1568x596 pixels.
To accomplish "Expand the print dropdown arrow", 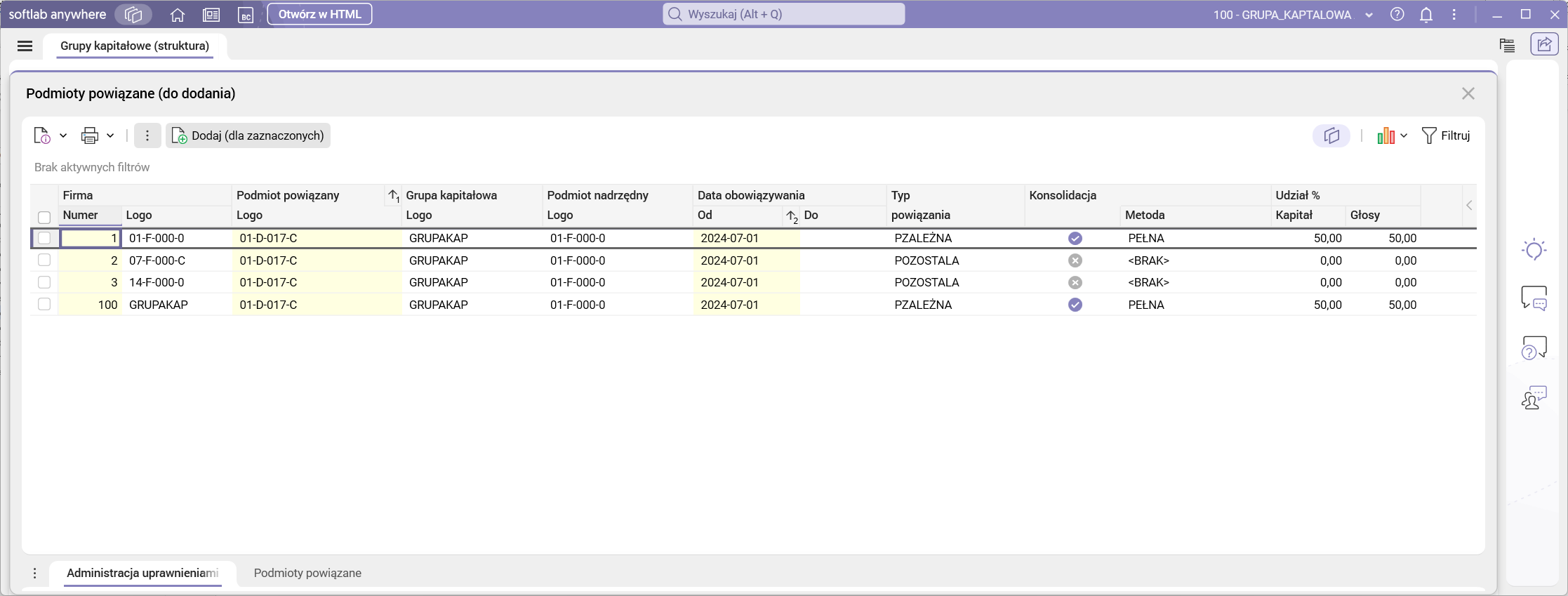I will [x=110, y=135].
